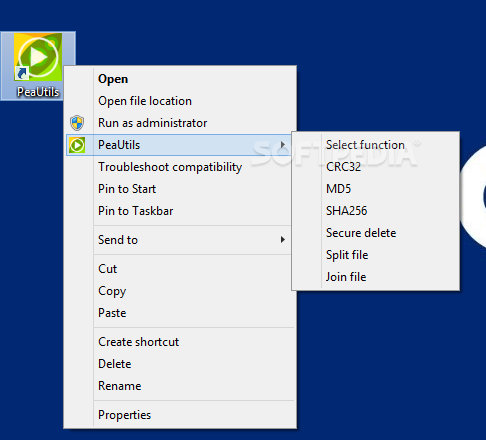
Task: Select the PeaUtils desktop shortcut icon
Action: click(x=38, y=66)
